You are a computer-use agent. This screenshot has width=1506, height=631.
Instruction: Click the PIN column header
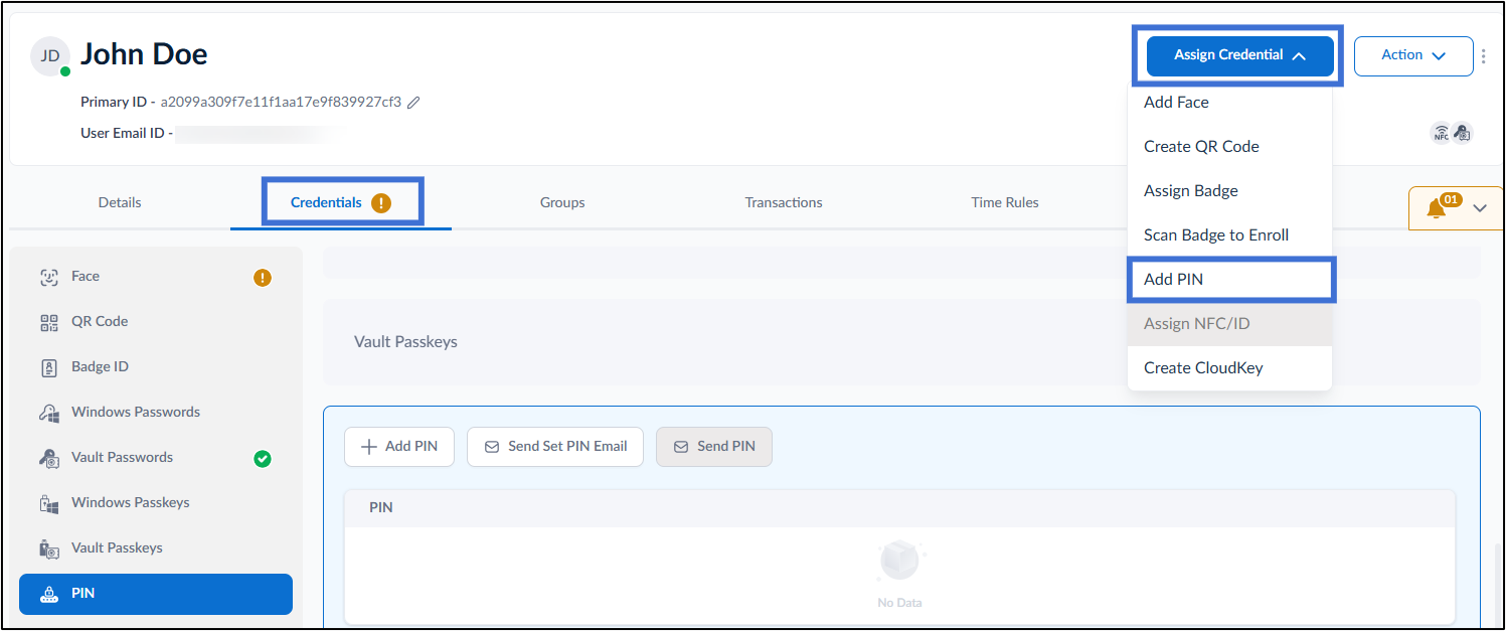tap(381, 508)
